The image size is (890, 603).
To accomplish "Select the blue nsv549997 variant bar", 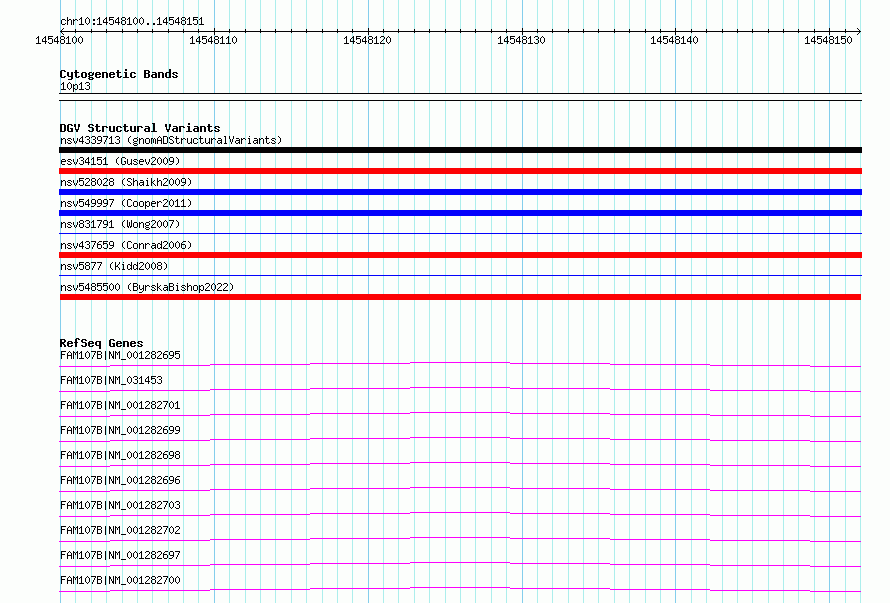I will 460,213.
